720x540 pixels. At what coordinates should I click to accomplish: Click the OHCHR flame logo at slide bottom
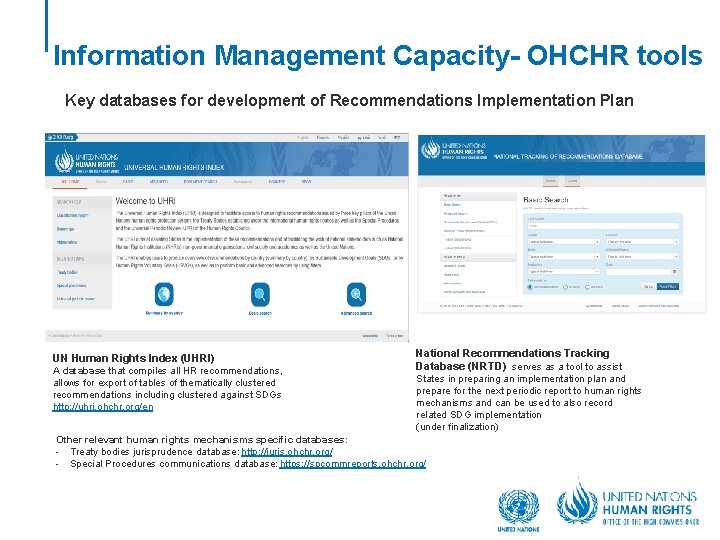[x=577, y=501]
